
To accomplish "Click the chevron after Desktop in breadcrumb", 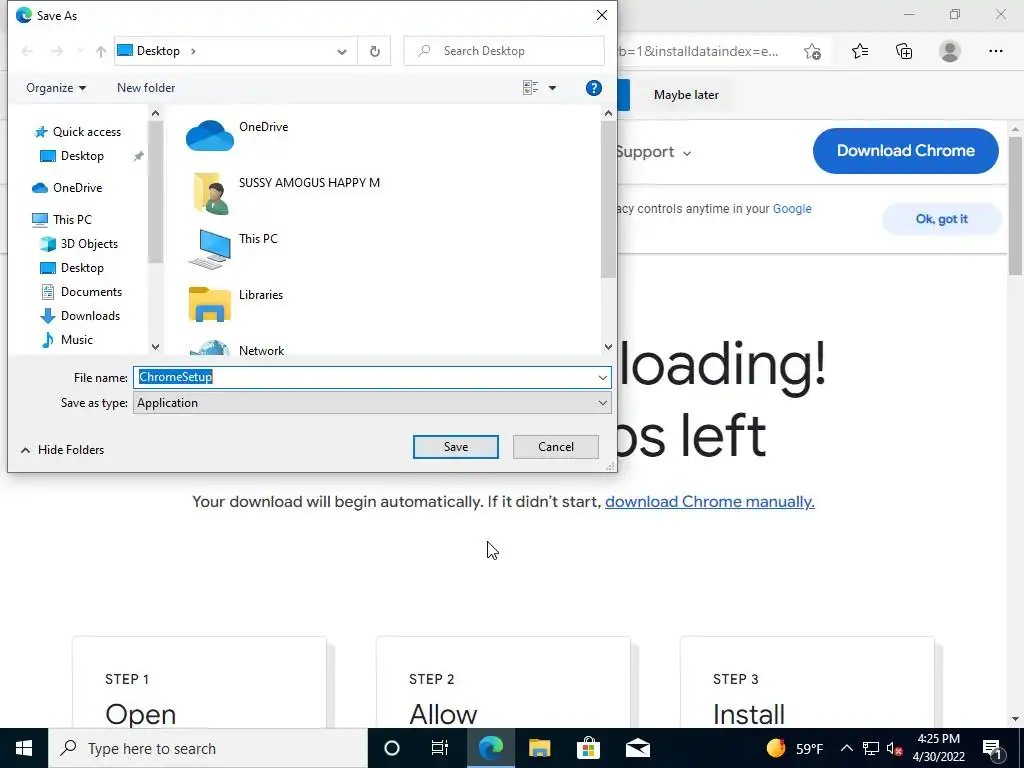I will point(193,51).
